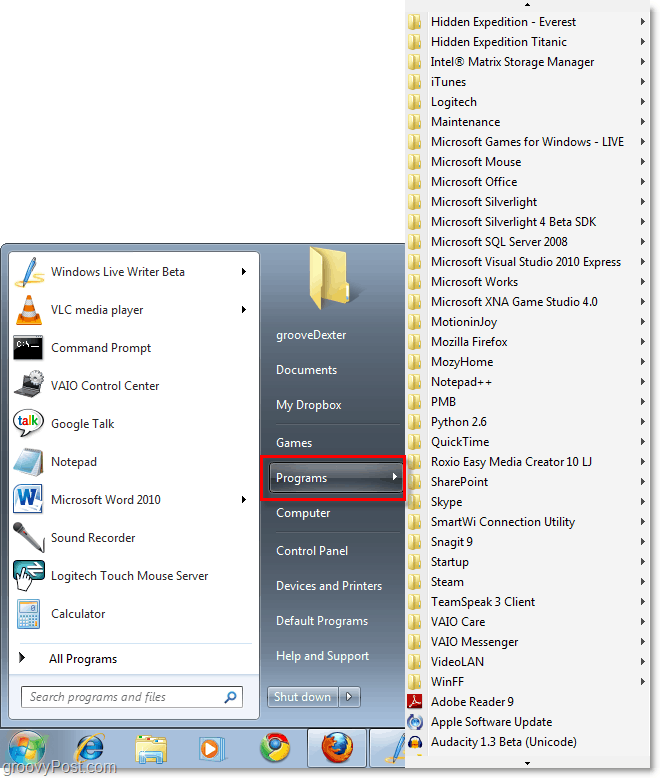Viewport: 660px width, 778px height.
Task: Open Hidden Expedition - Everest folder
Action: 528,22
